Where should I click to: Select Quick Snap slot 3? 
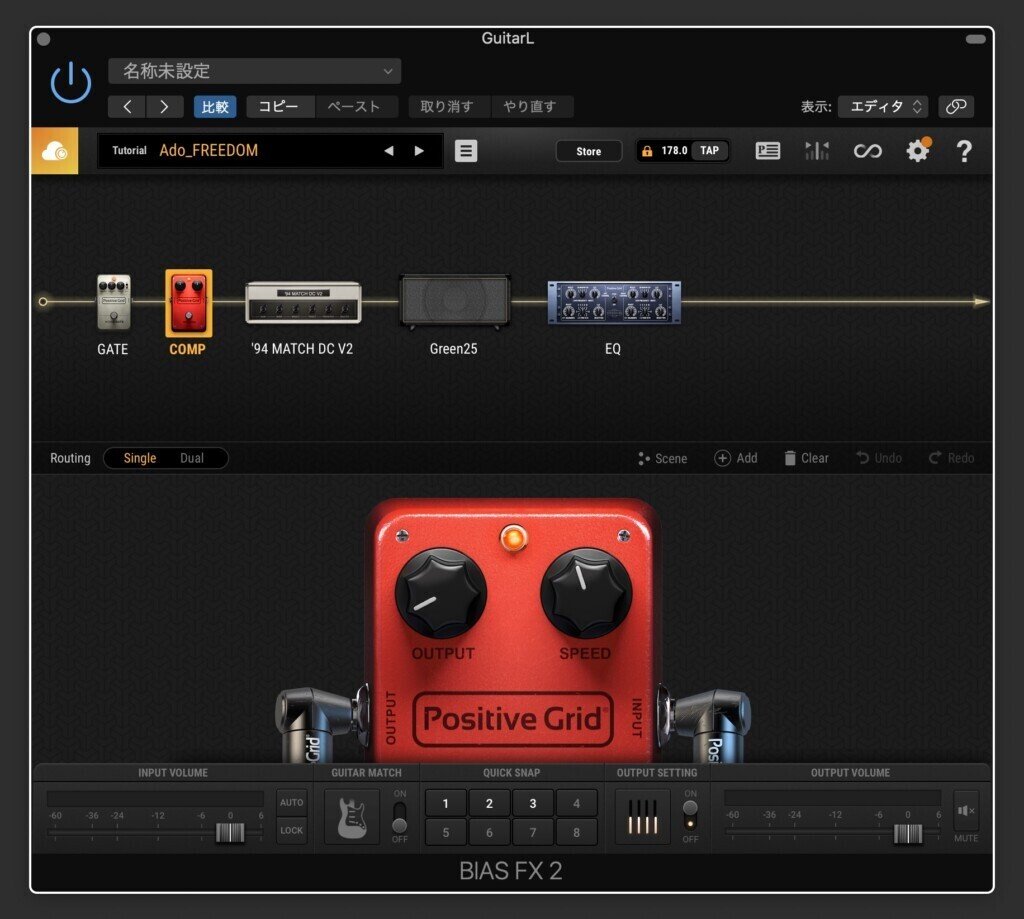(533, 803)
